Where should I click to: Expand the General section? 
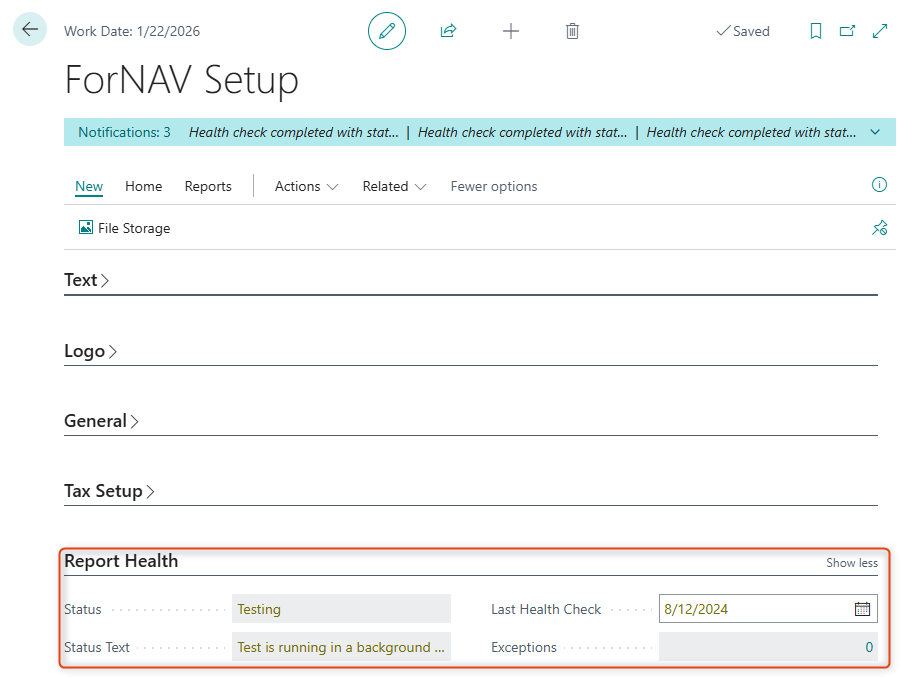(101, 421)
